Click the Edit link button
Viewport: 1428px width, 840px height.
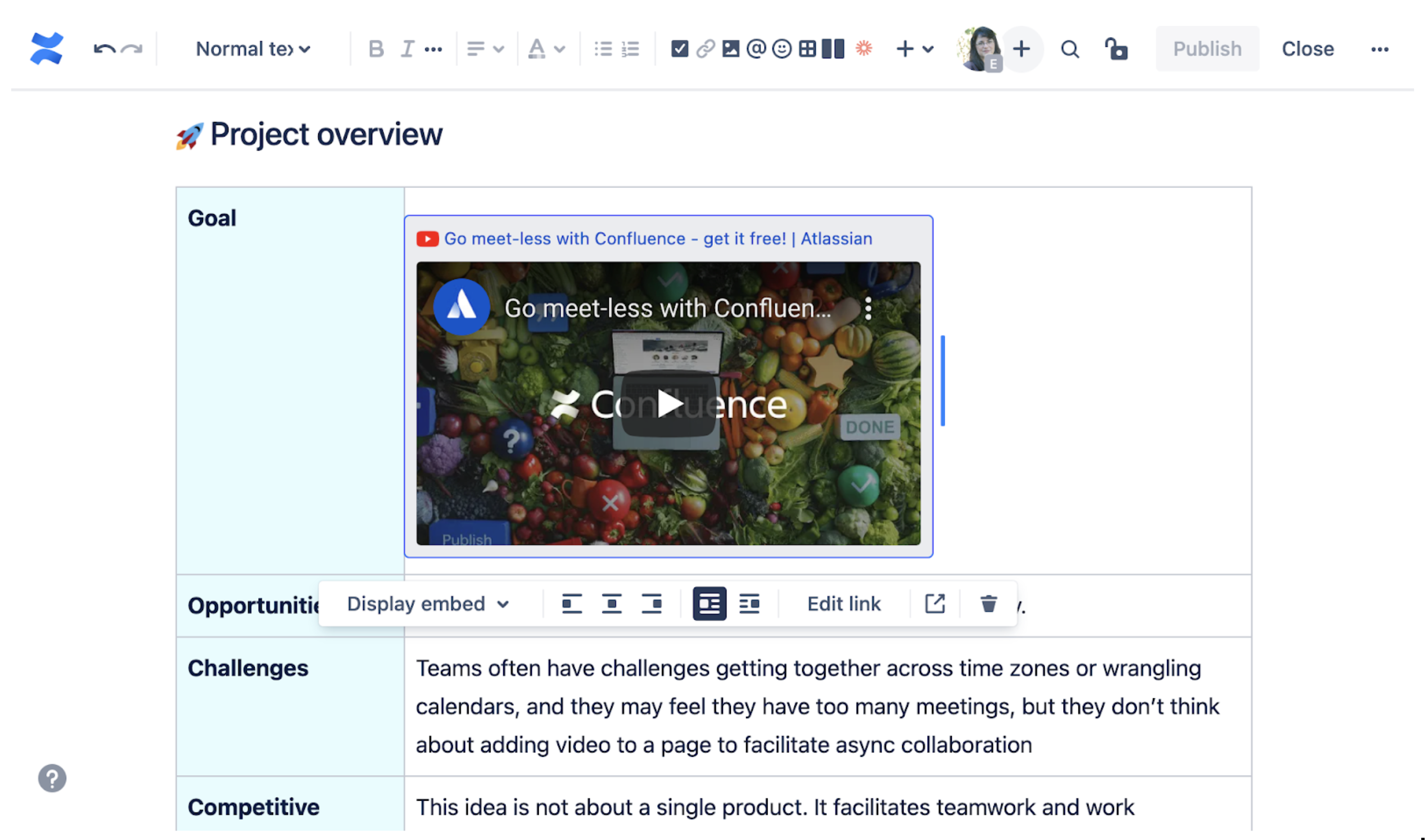[844, 603]
